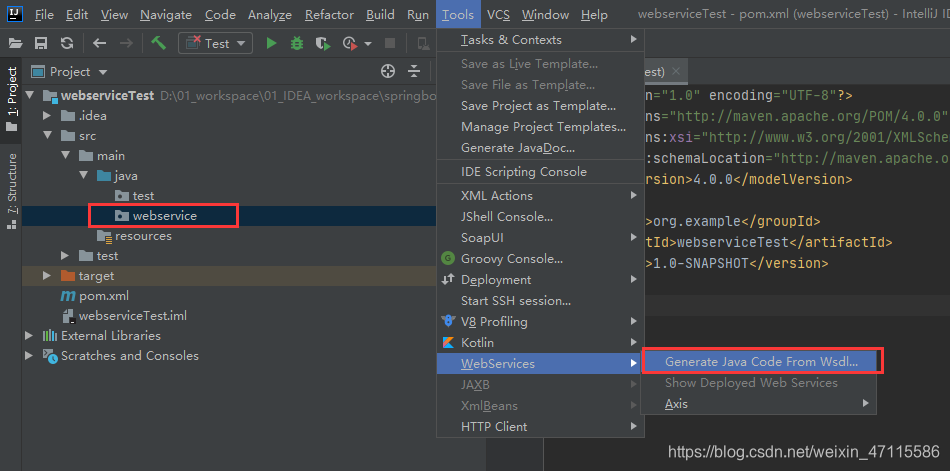Open the Refactor menu

click(329, 15)
